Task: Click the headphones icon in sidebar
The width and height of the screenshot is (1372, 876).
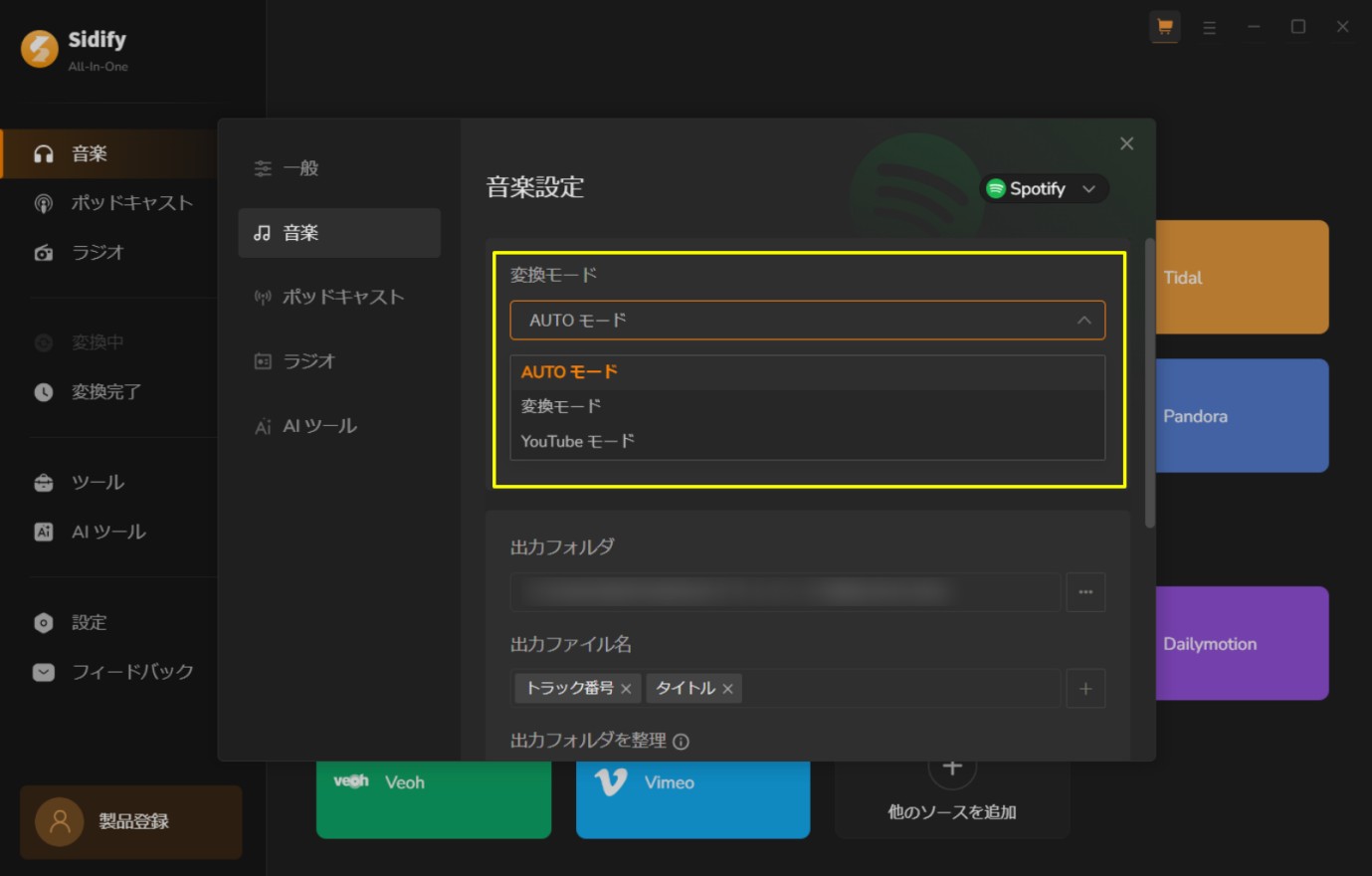Action: [44, 154]
